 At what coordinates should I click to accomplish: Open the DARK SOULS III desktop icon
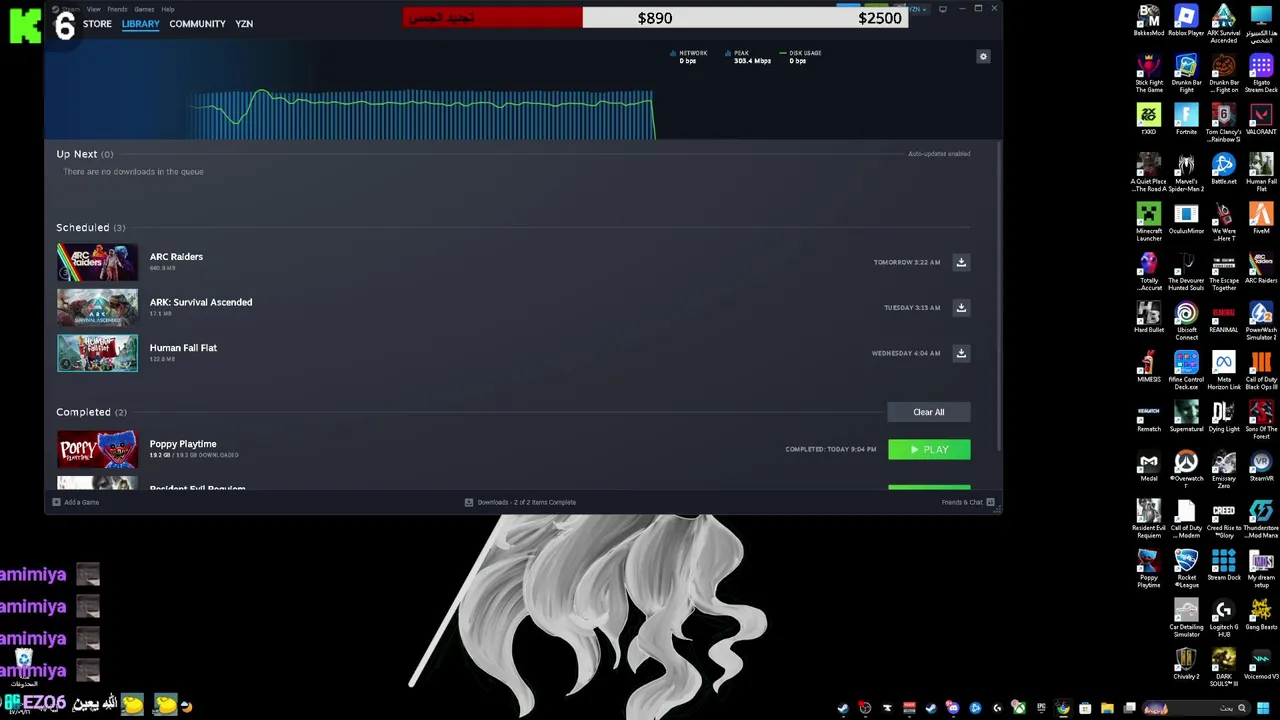1224,668
